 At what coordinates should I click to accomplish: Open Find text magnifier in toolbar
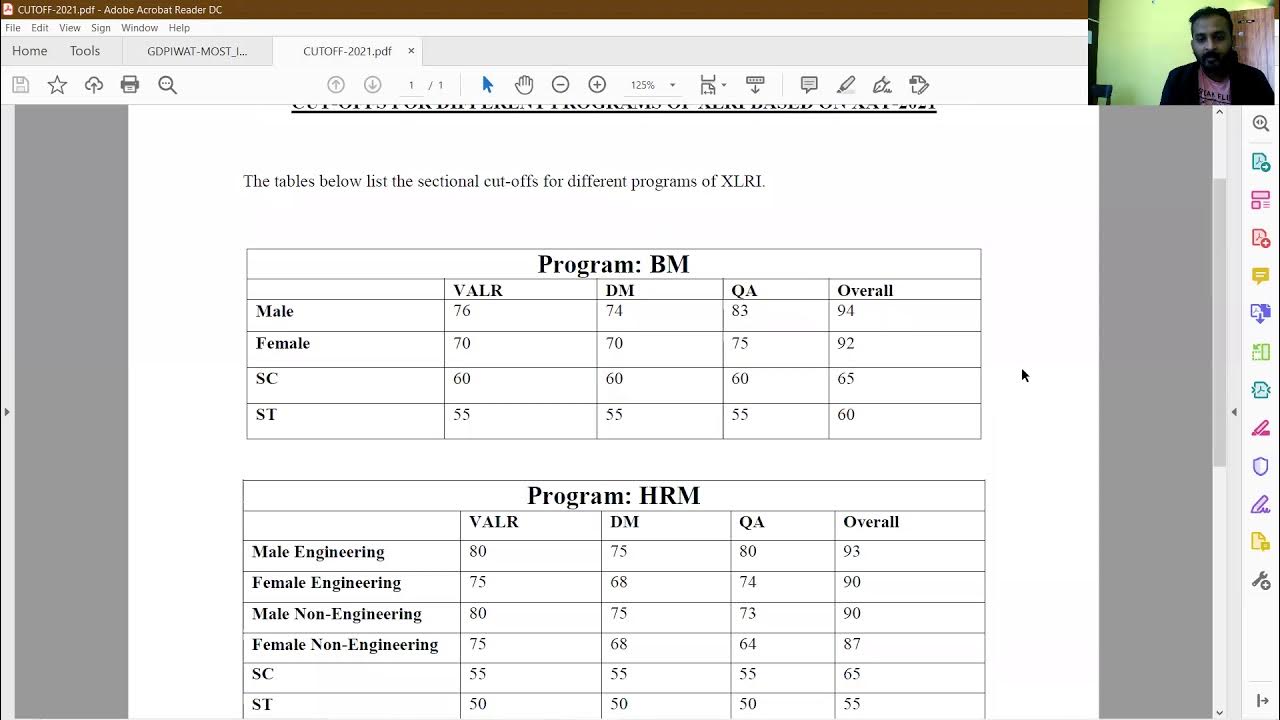tap(167, 85)
